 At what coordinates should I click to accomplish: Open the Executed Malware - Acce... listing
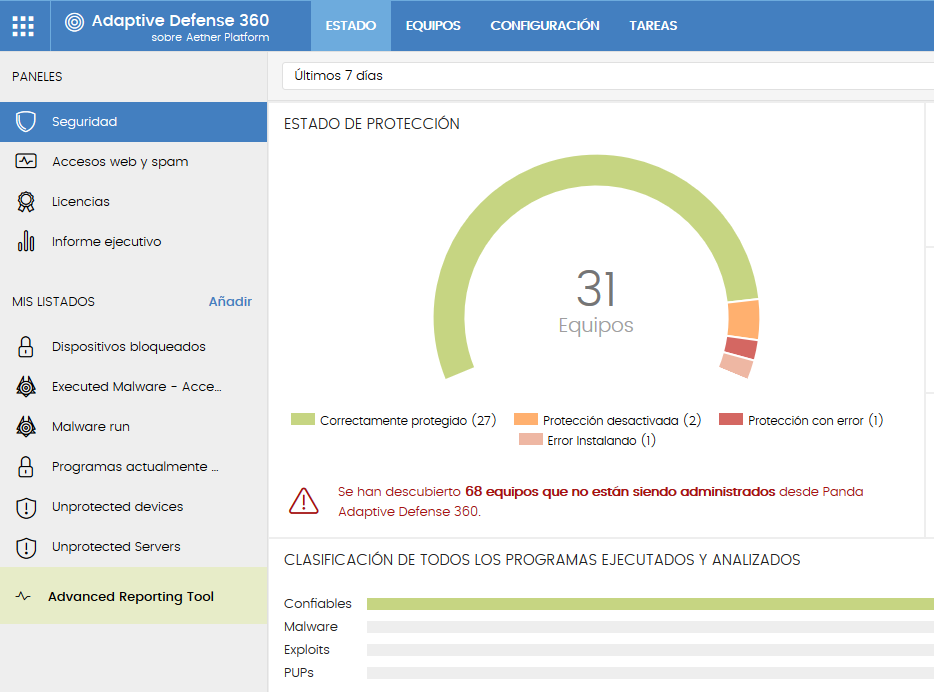(x=133, y=386)
